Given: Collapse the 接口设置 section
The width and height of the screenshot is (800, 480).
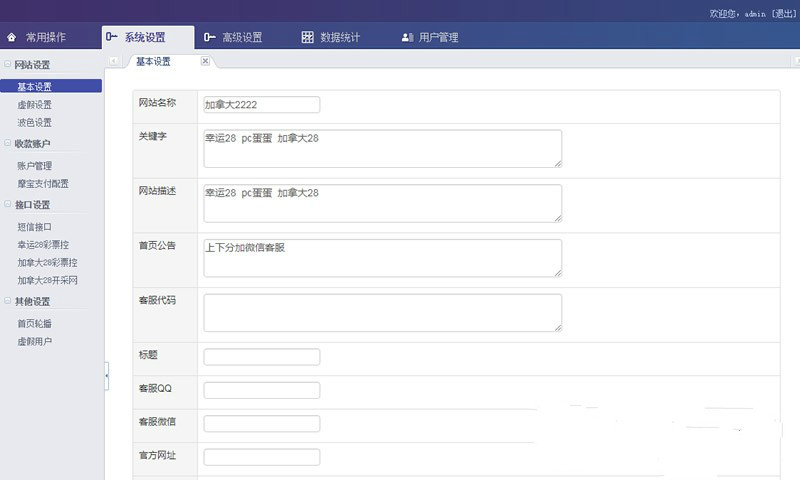Looking at the screenshot, I should tap(8, 204).
